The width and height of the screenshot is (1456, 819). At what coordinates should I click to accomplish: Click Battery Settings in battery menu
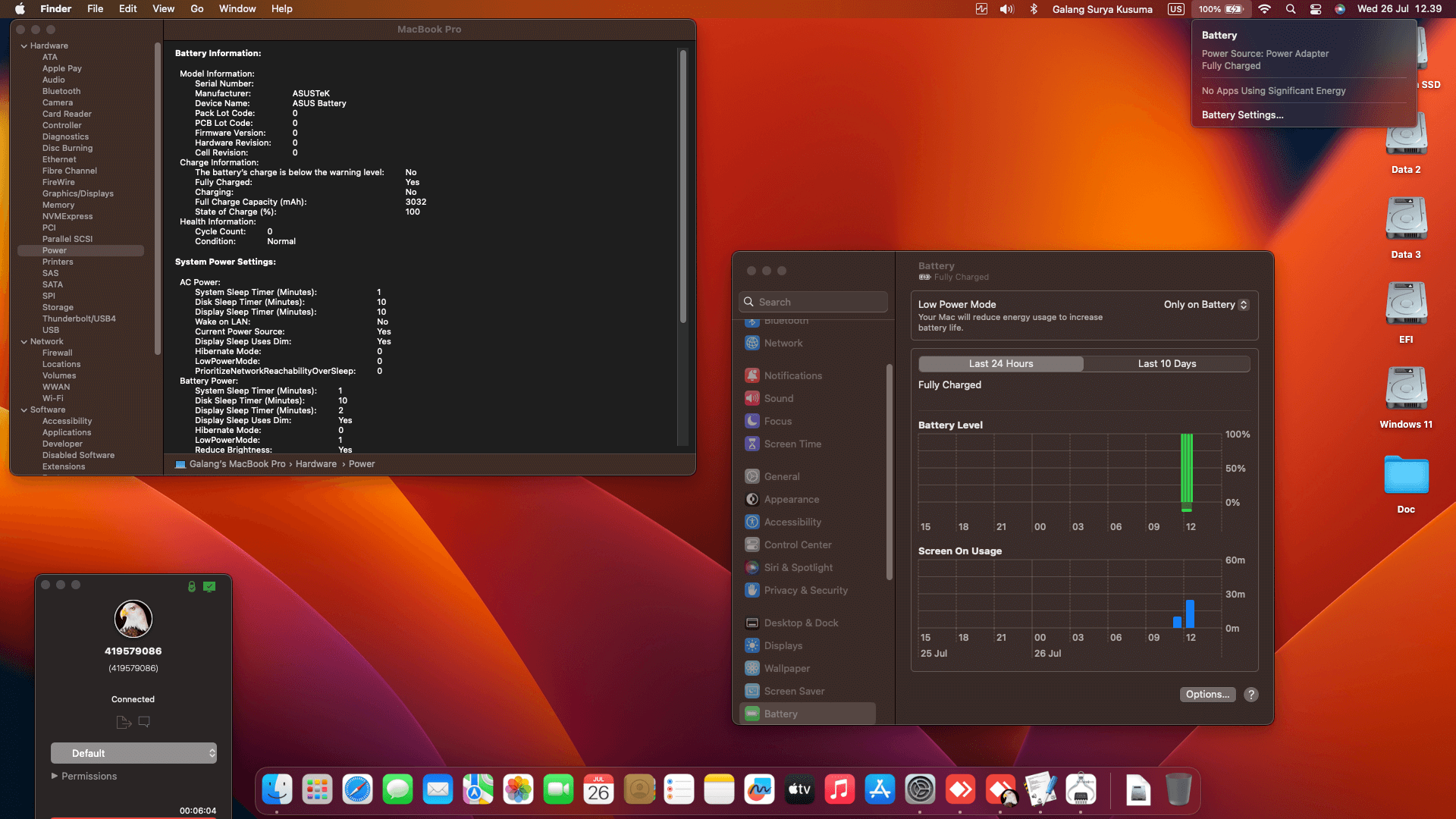[1242, 115]
